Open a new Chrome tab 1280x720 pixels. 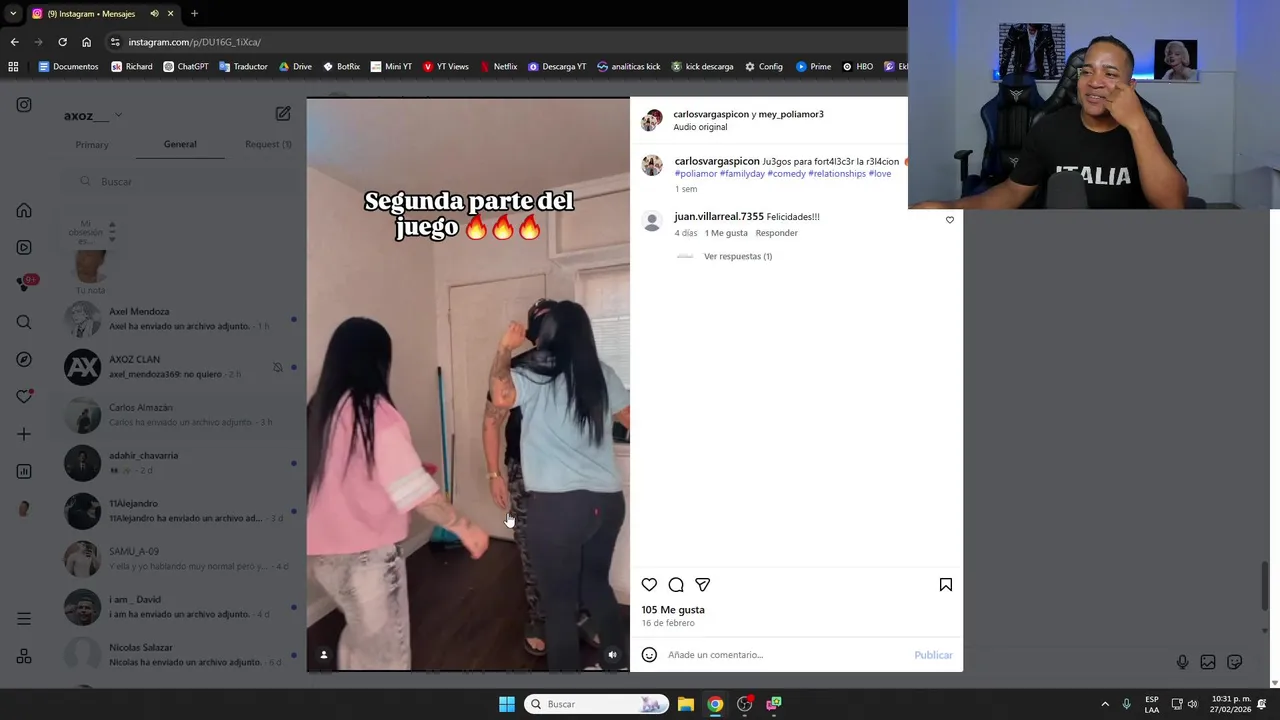pos(194,14)
